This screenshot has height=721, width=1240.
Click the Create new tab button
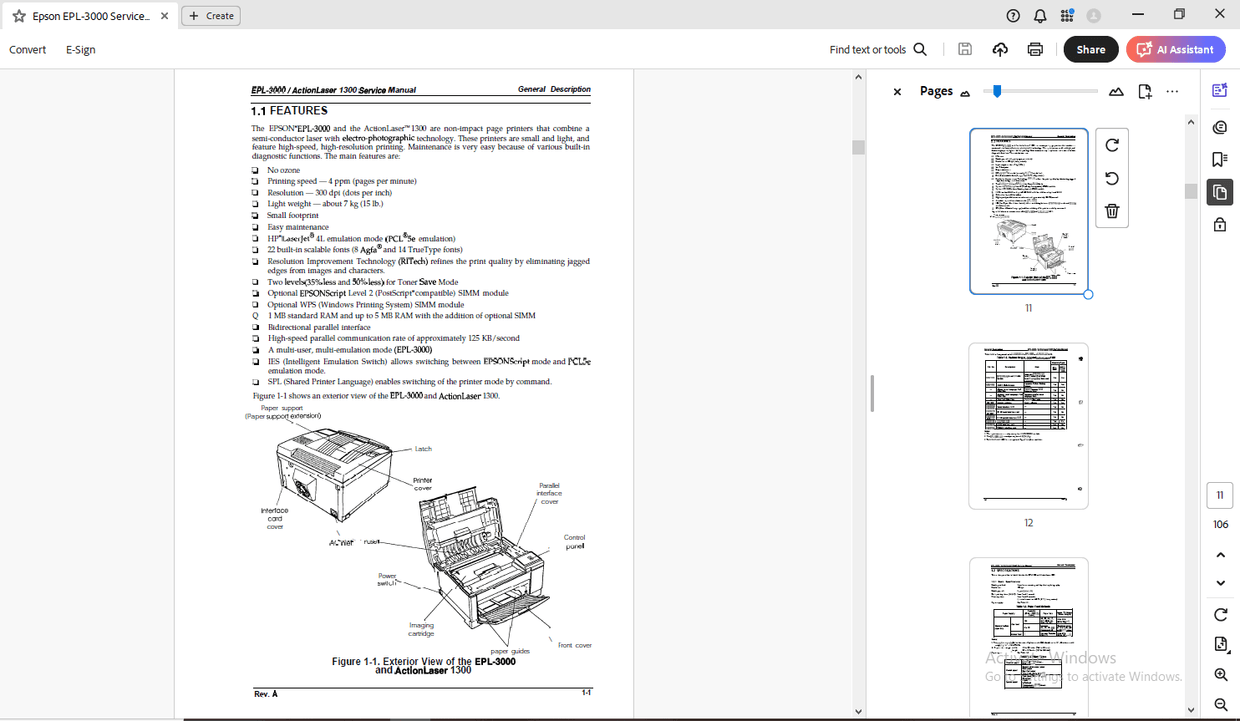[211, 16]
